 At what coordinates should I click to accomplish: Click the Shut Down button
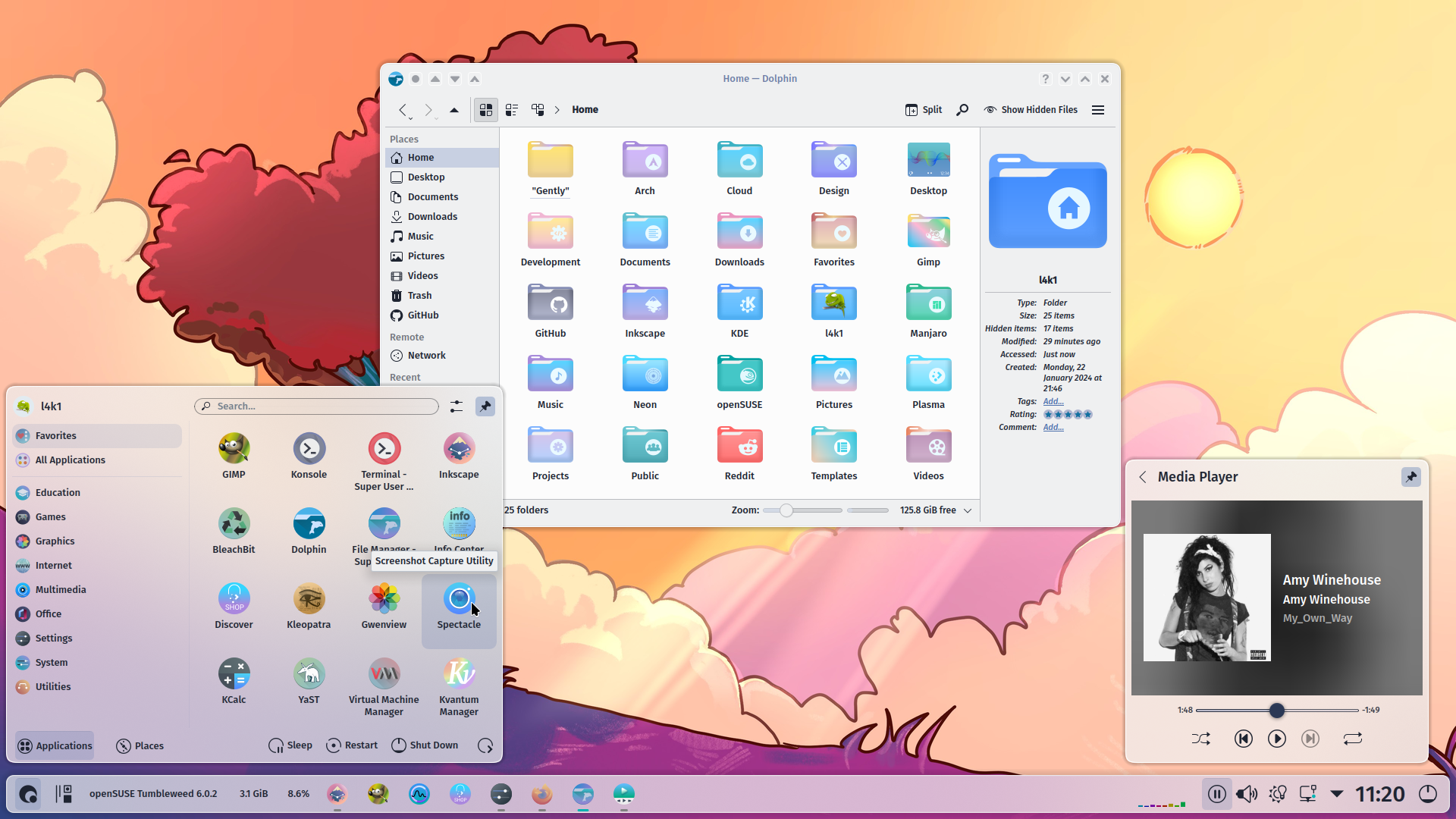click(x=425, y=745)
